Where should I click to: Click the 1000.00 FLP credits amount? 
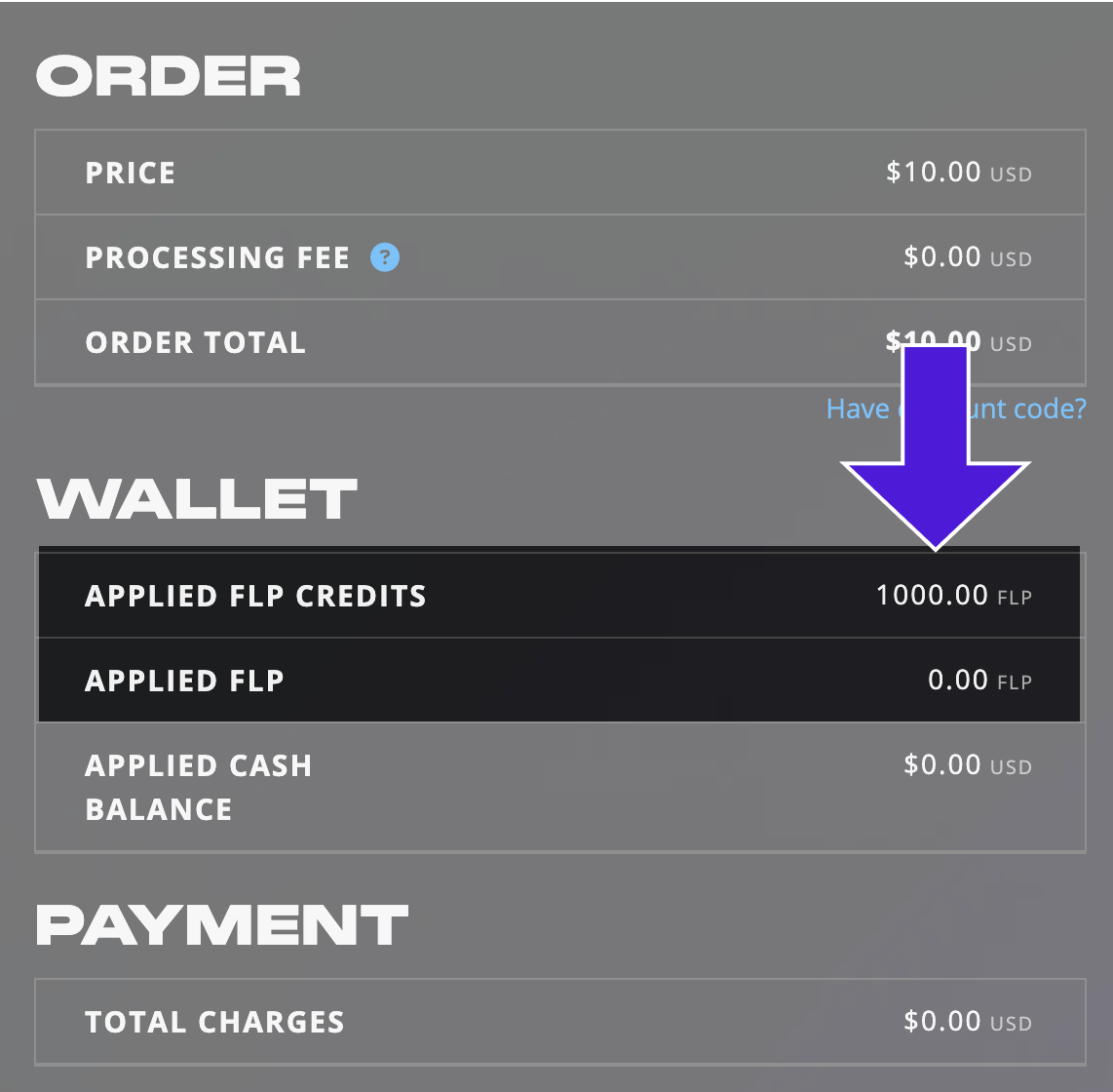point(954,596)
